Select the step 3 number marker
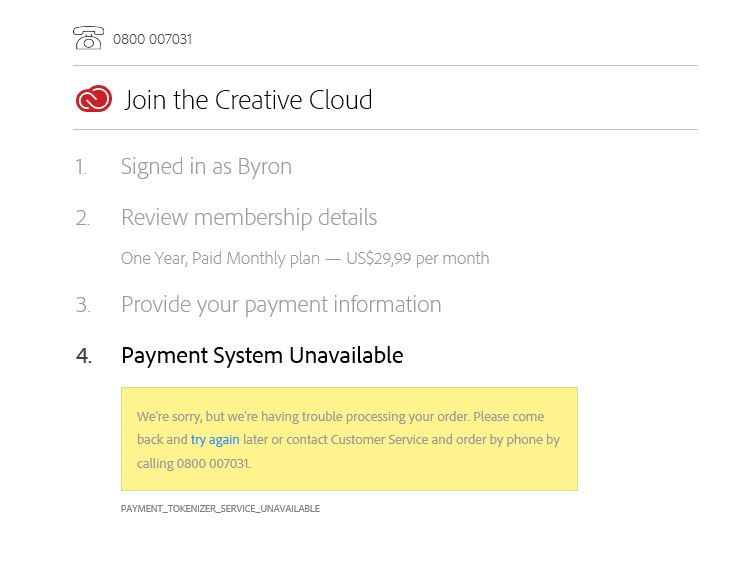 82,305
